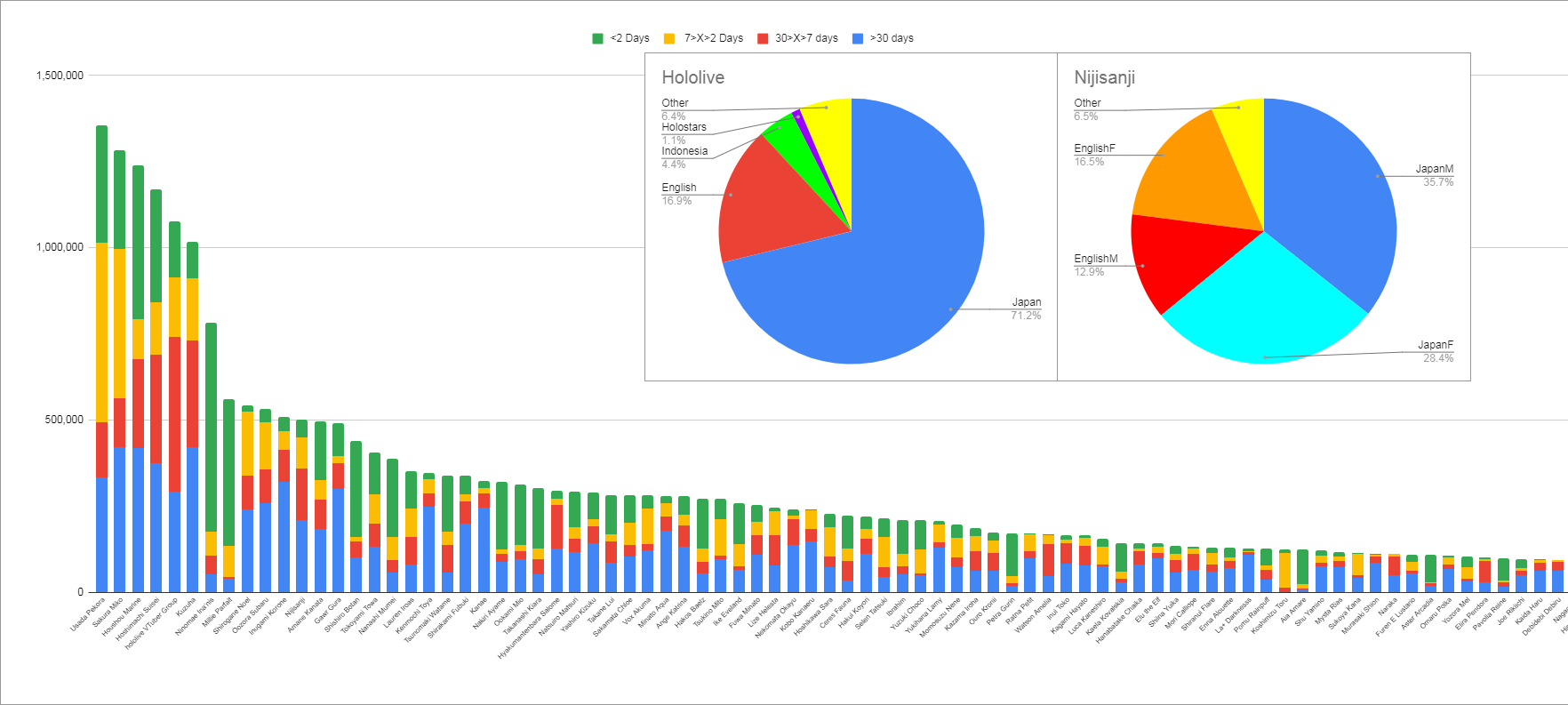The image size is (1568, 705).
Task: Click the 'EnglishM 12.9%' pie label
Action: point(1096,265)
